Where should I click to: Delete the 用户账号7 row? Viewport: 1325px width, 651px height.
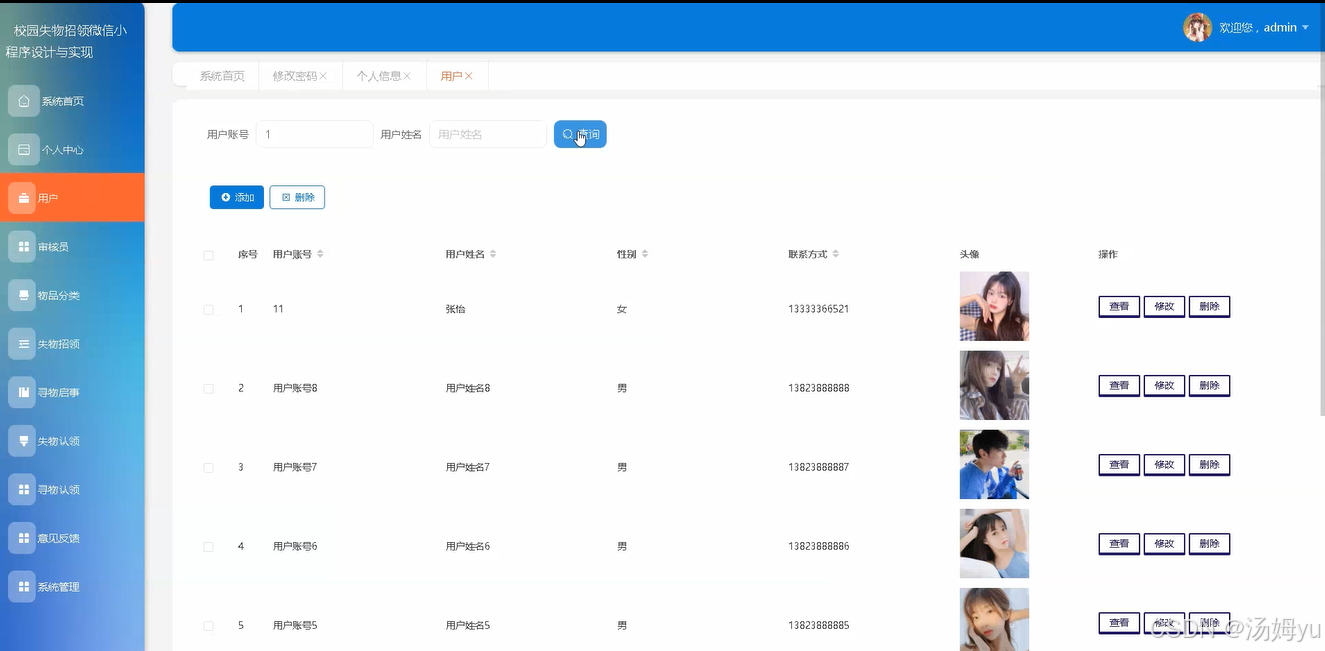1209,465
